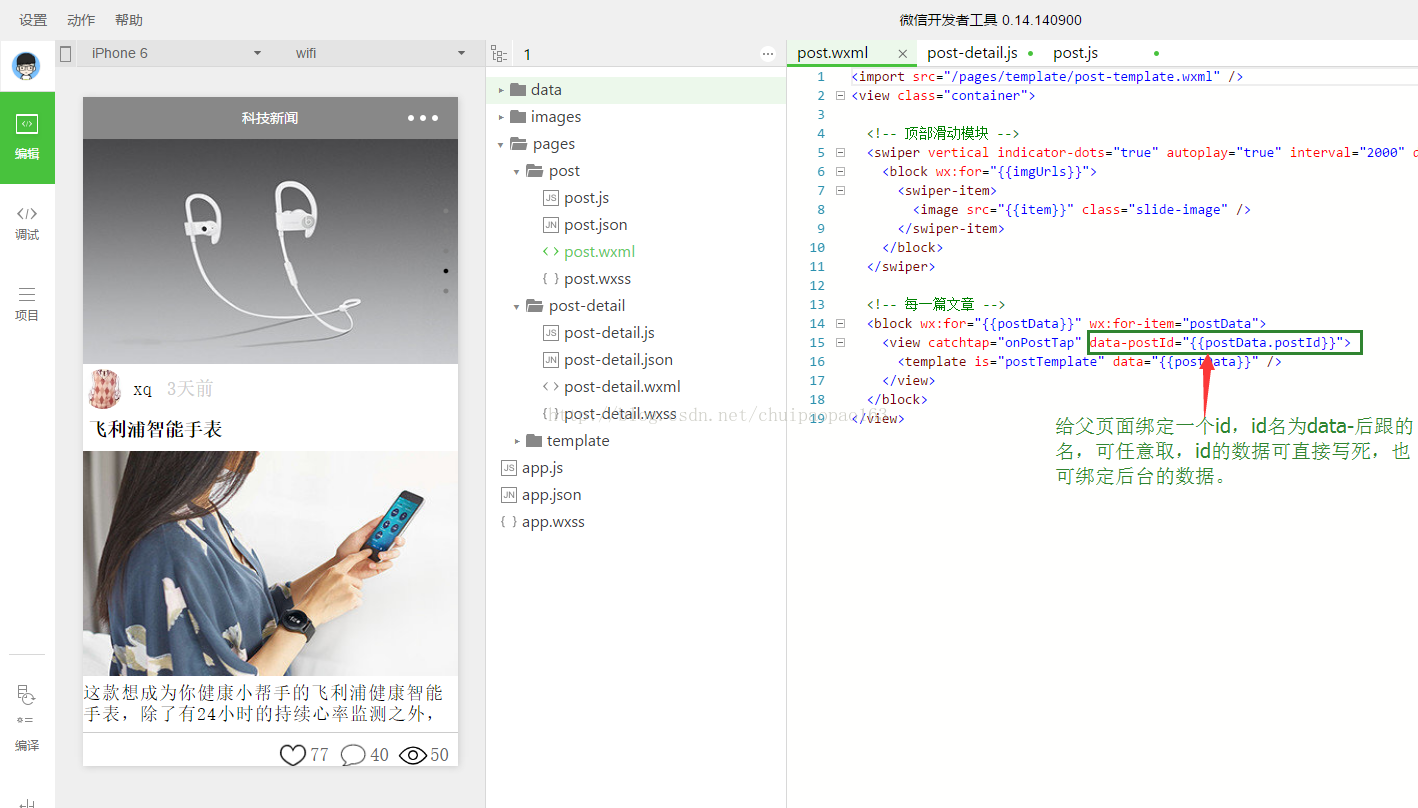
Task: Switch to the 编辑 editor panel
Action: pyautogui.click(x=27, y=137)
